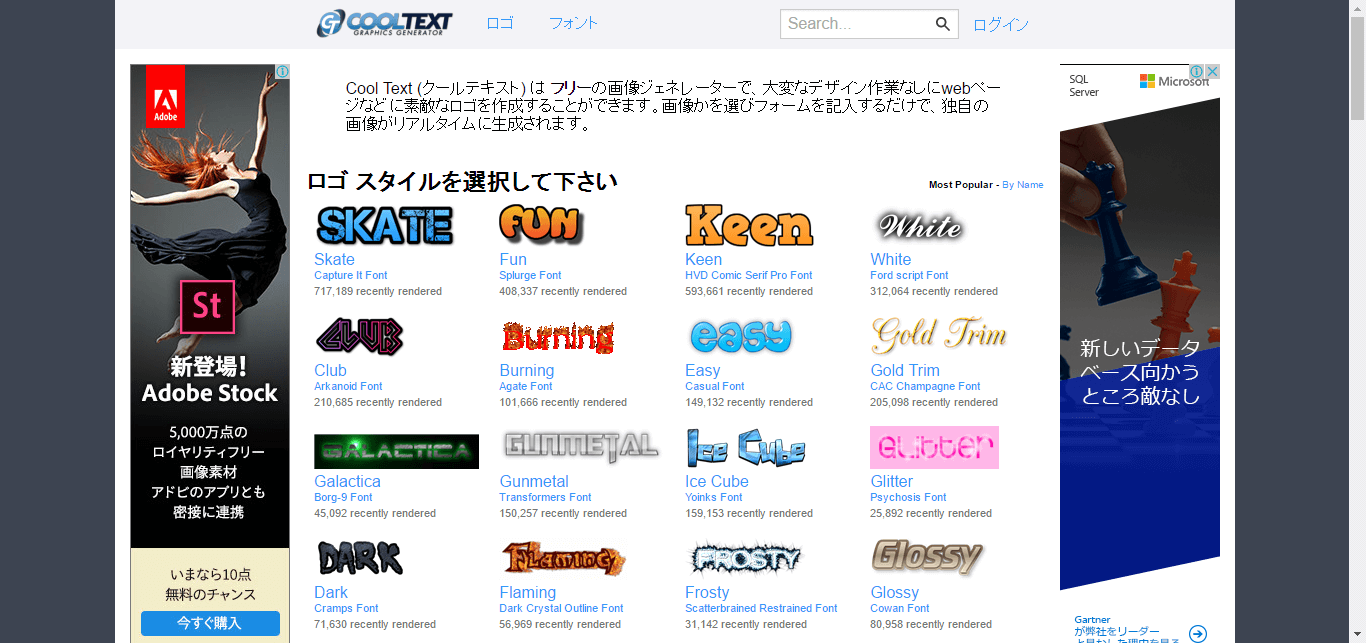Open the フォント menu
The width and height of the screenshot is (1366, 643).
point(573,23)
